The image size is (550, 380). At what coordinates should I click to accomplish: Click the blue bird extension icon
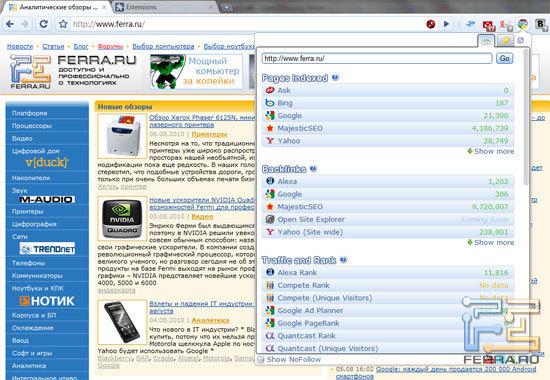click(470, 24)
